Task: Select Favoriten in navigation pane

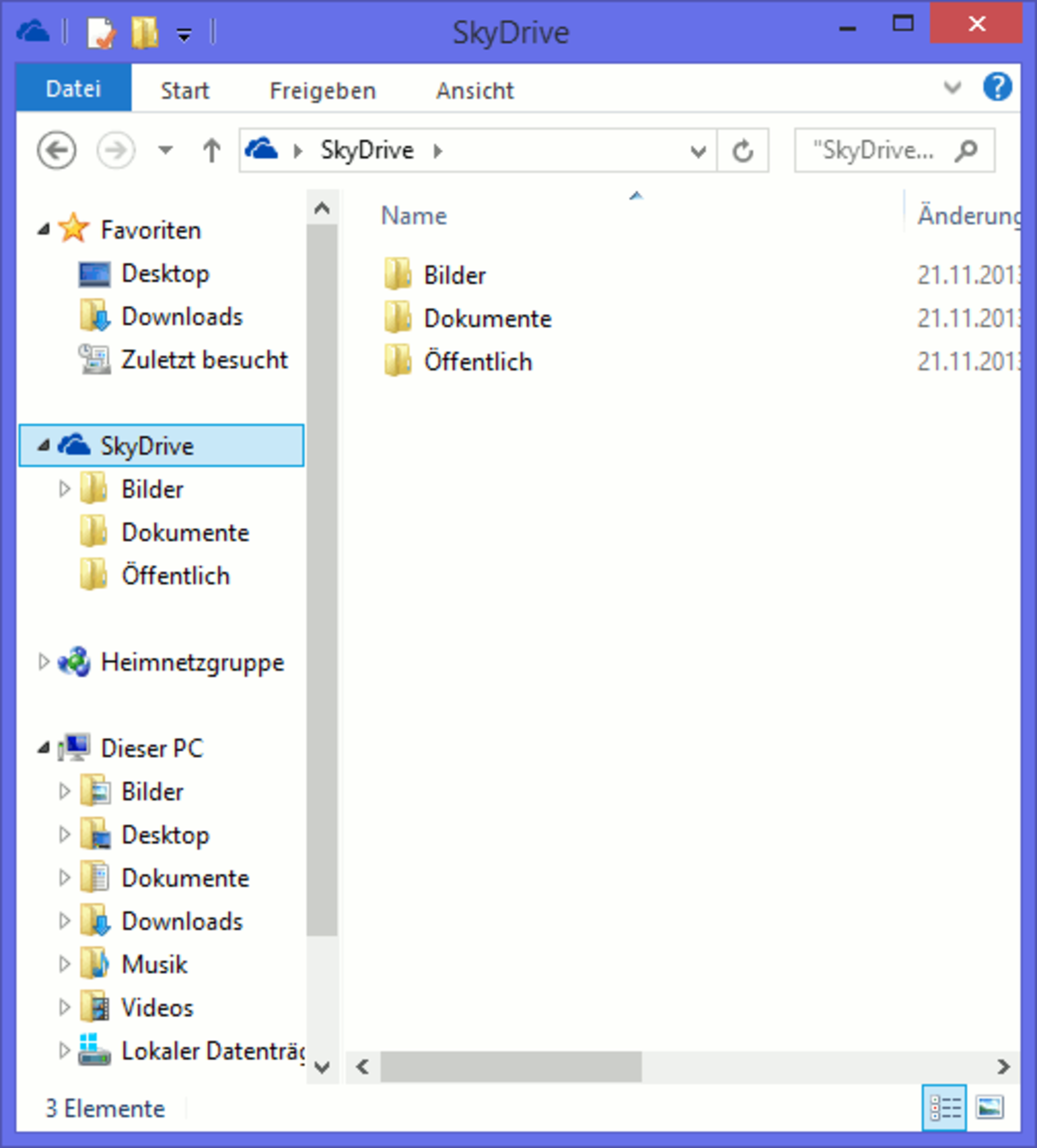Action: pos(151,230)
